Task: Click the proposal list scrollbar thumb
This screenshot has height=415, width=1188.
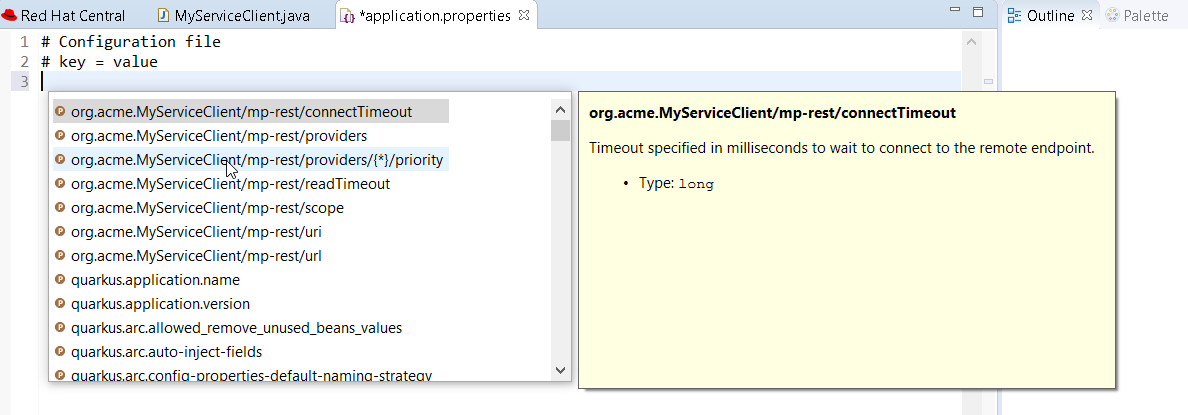Action: pyautogui.click(x=561, y=130)
